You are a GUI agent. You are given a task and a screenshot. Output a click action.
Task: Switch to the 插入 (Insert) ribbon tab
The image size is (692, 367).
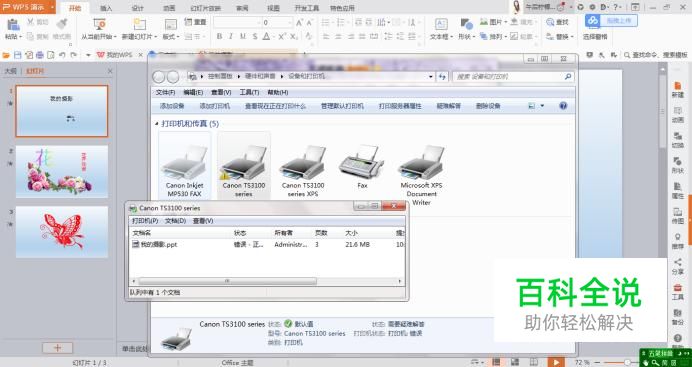coord(106,8)
